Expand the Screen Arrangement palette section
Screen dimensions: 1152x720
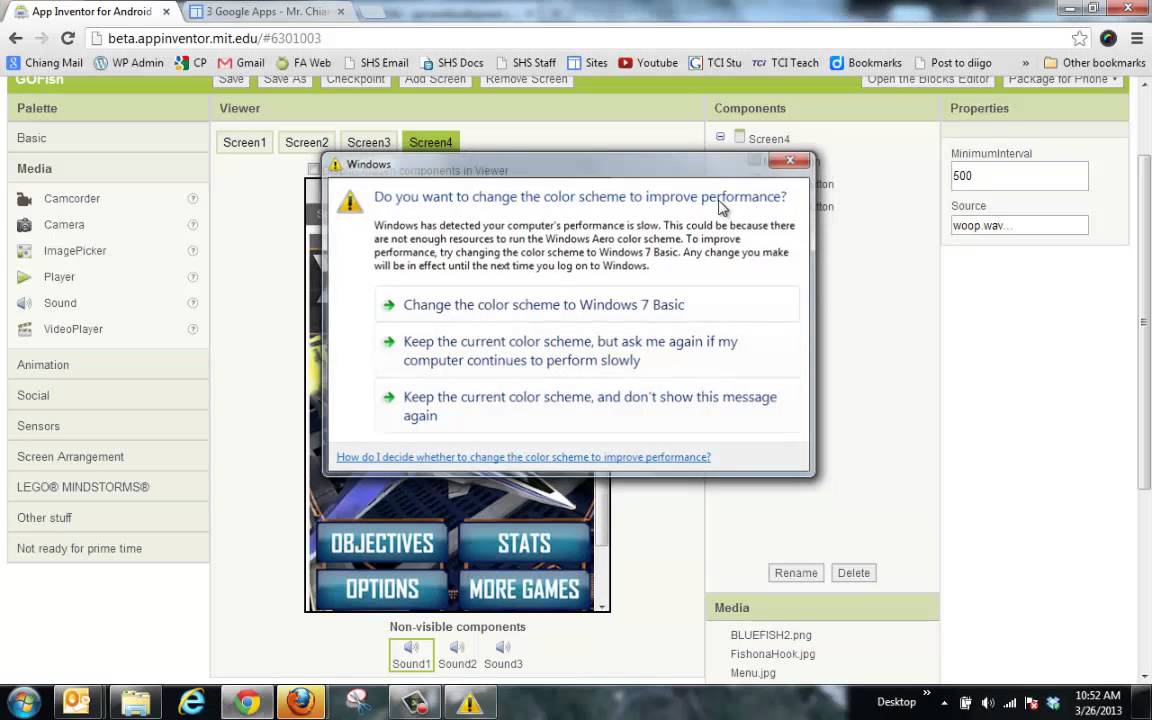pyautogui.click(x=108, y=457)
